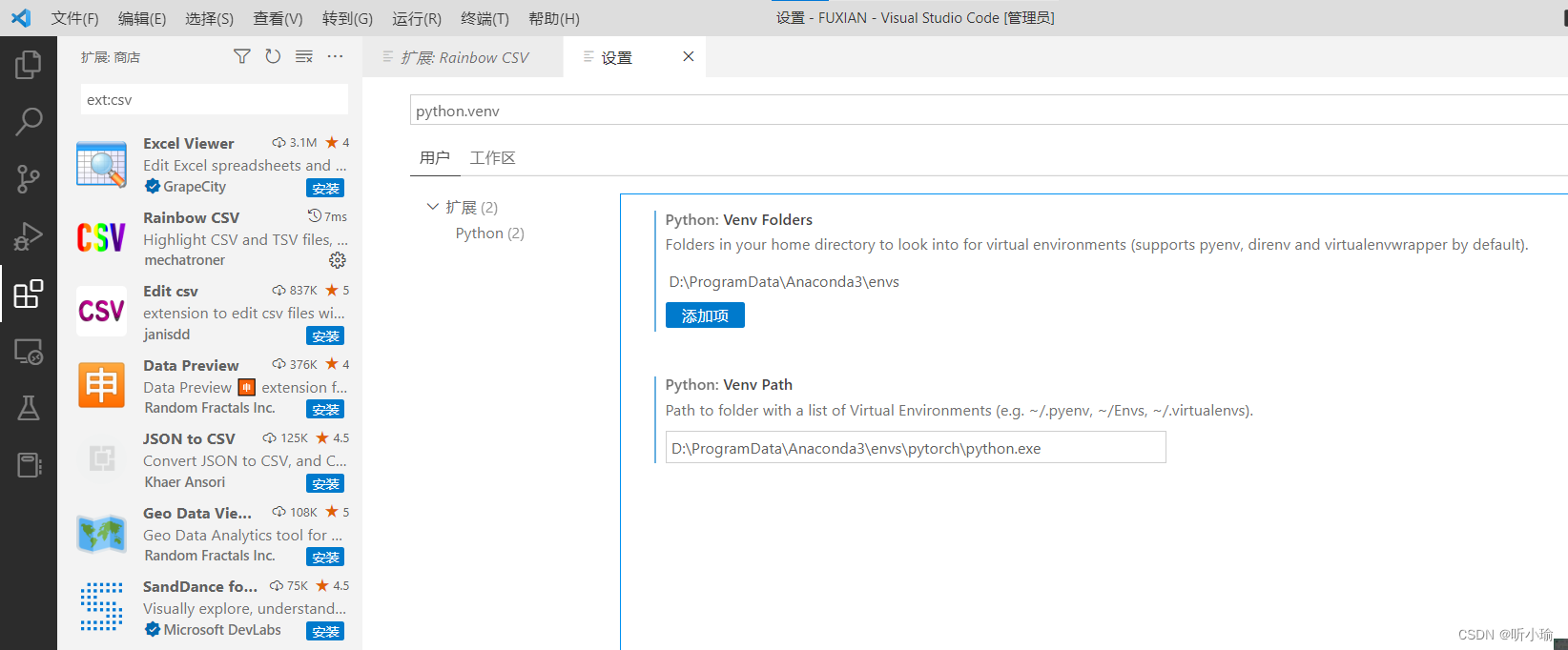Open the Edit csv extension title
The height and width of the screenshot is (650, 1568).
171,291
